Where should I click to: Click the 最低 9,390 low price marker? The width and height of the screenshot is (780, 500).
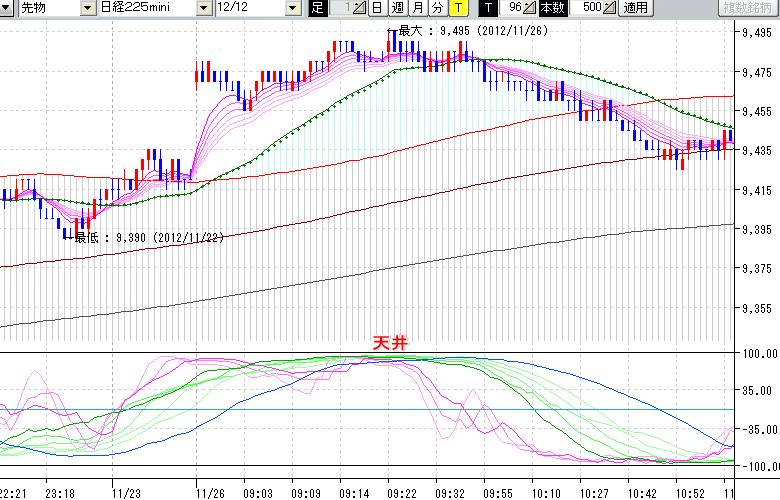pyautogui.click(x=145, y=238)
